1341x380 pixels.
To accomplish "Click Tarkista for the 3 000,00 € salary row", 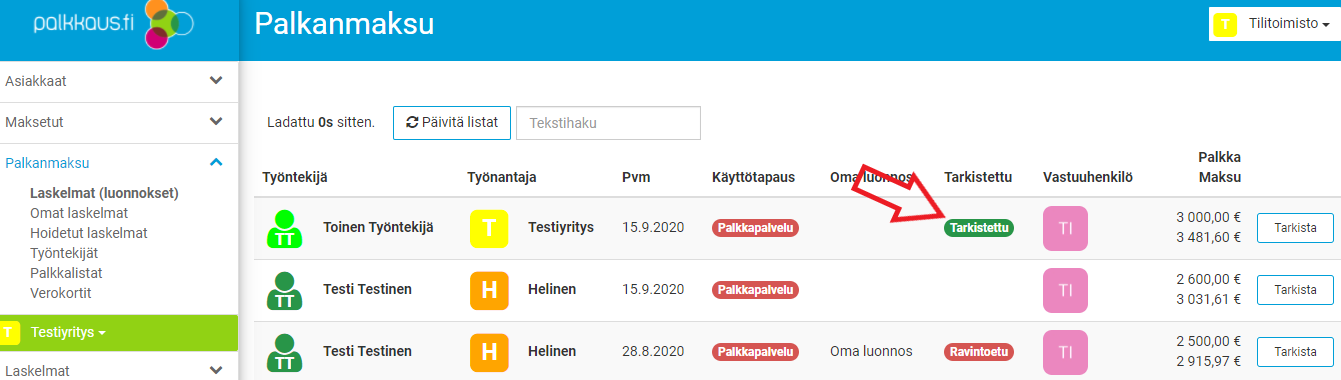I will point(1295,228).
